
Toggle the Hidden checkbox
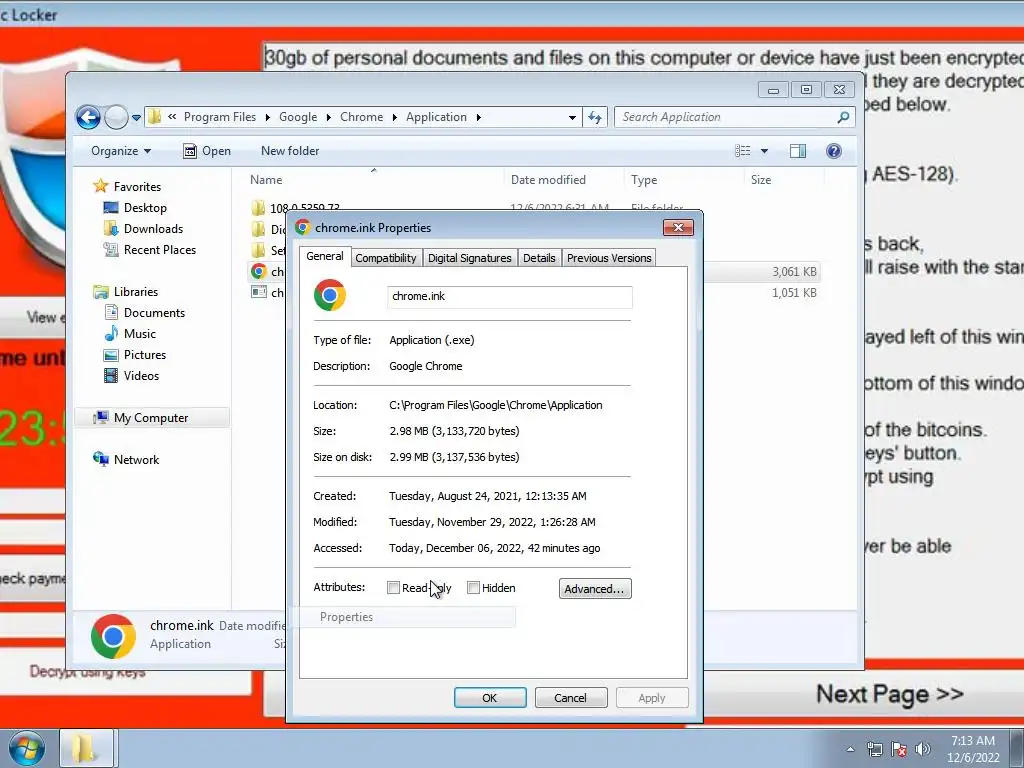(473, 588)
